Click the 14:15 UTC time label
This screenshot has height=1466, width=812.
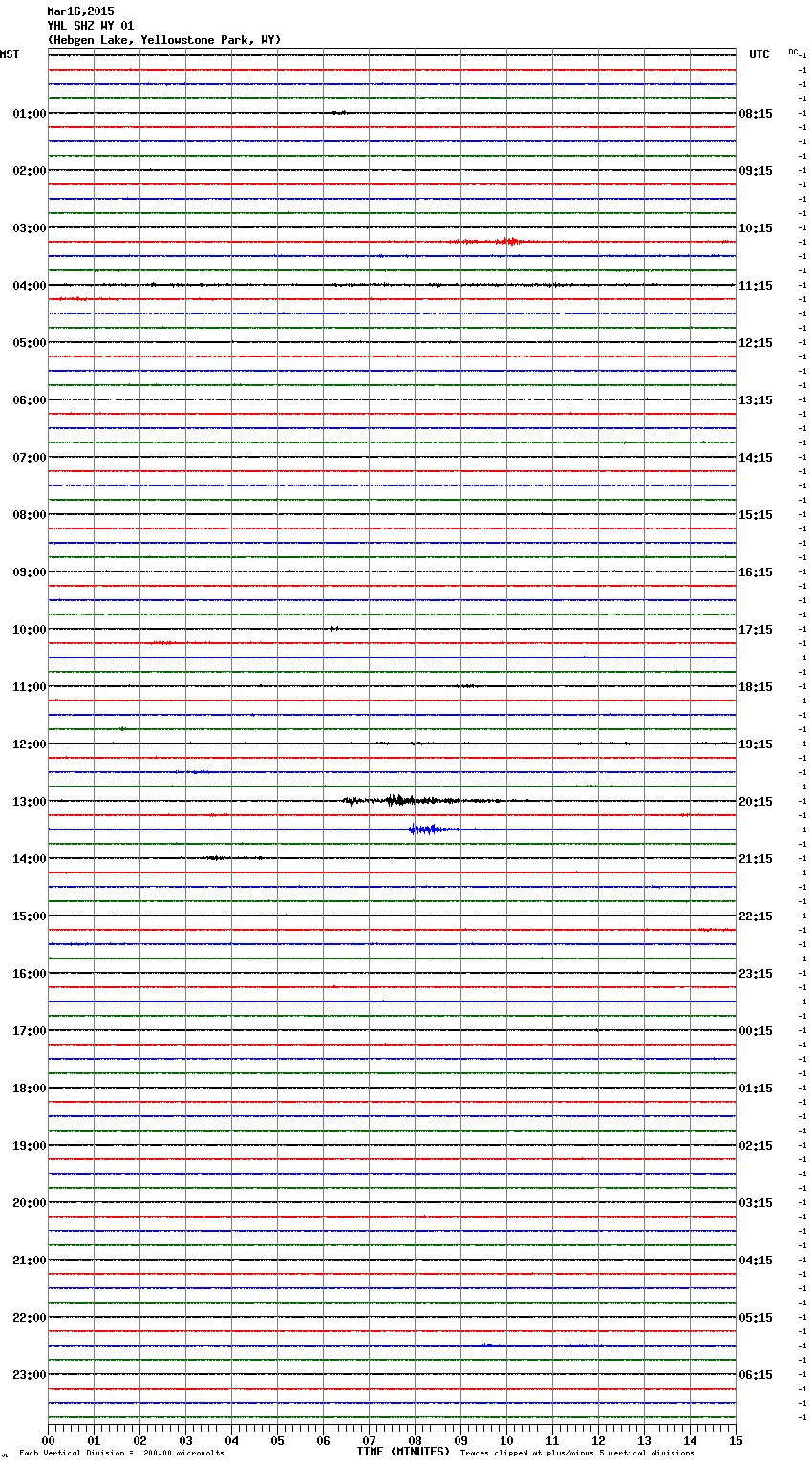756,458
